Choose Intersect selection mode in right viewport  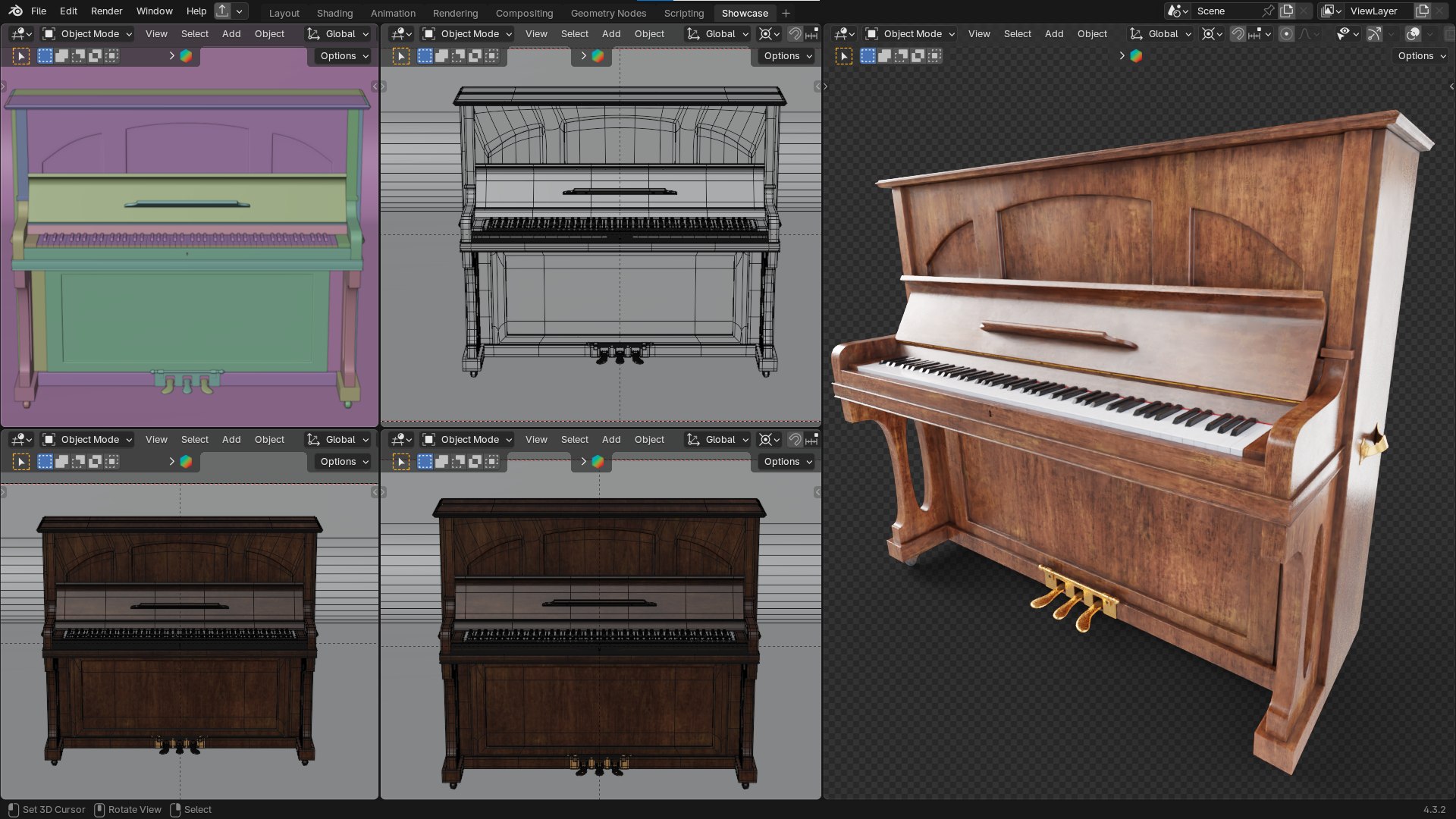(x=934, y=55)
